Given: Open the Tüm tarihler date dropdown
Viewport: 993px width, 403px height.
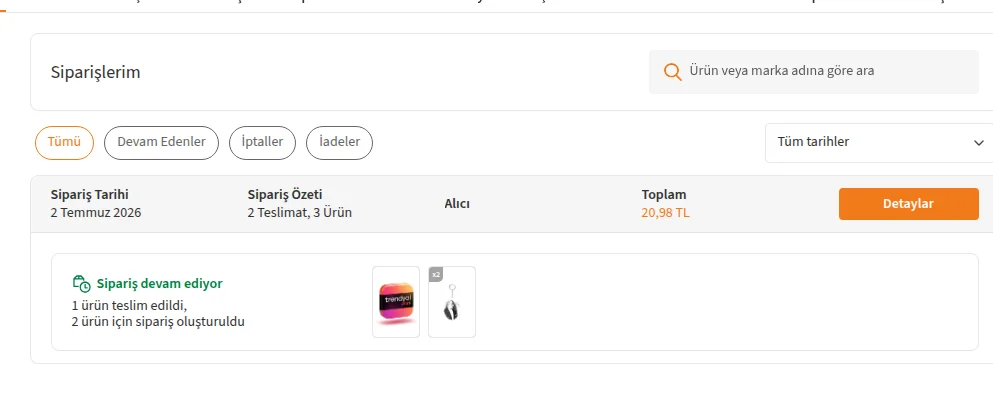Looking at the screenshot, I should click(879, 143).
